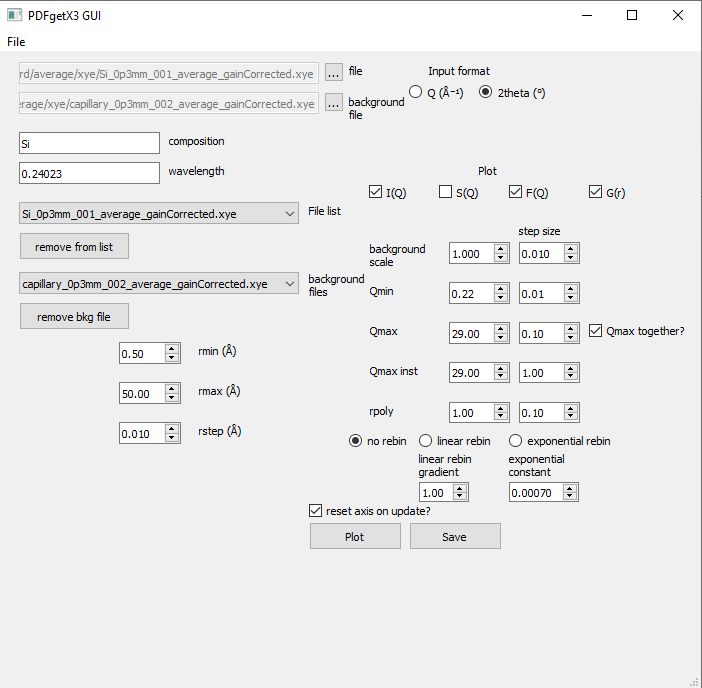Decrease the rpoly value
702x688 pixels.
pos(501,417)
